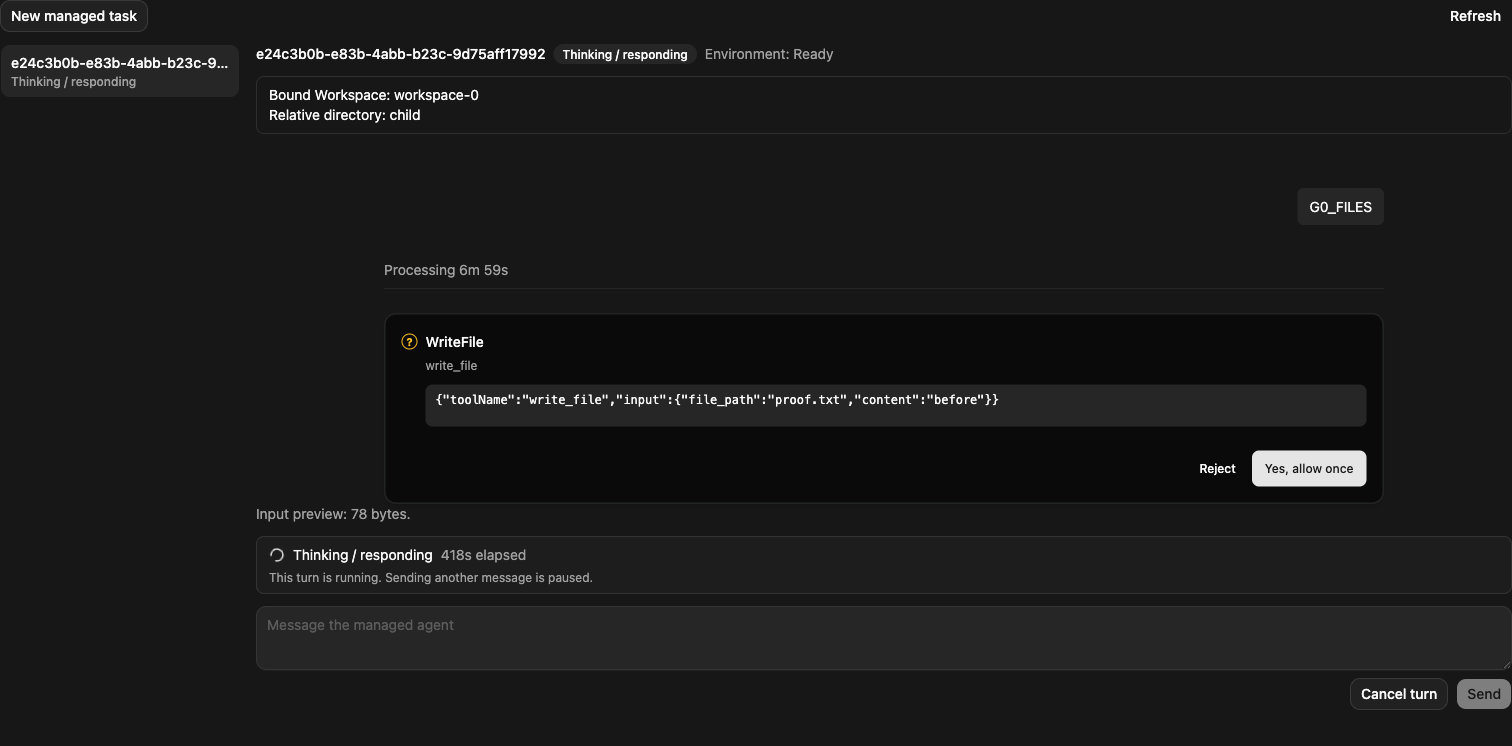Click the question mark icon beside WriteFile

(x=409, y=342)
